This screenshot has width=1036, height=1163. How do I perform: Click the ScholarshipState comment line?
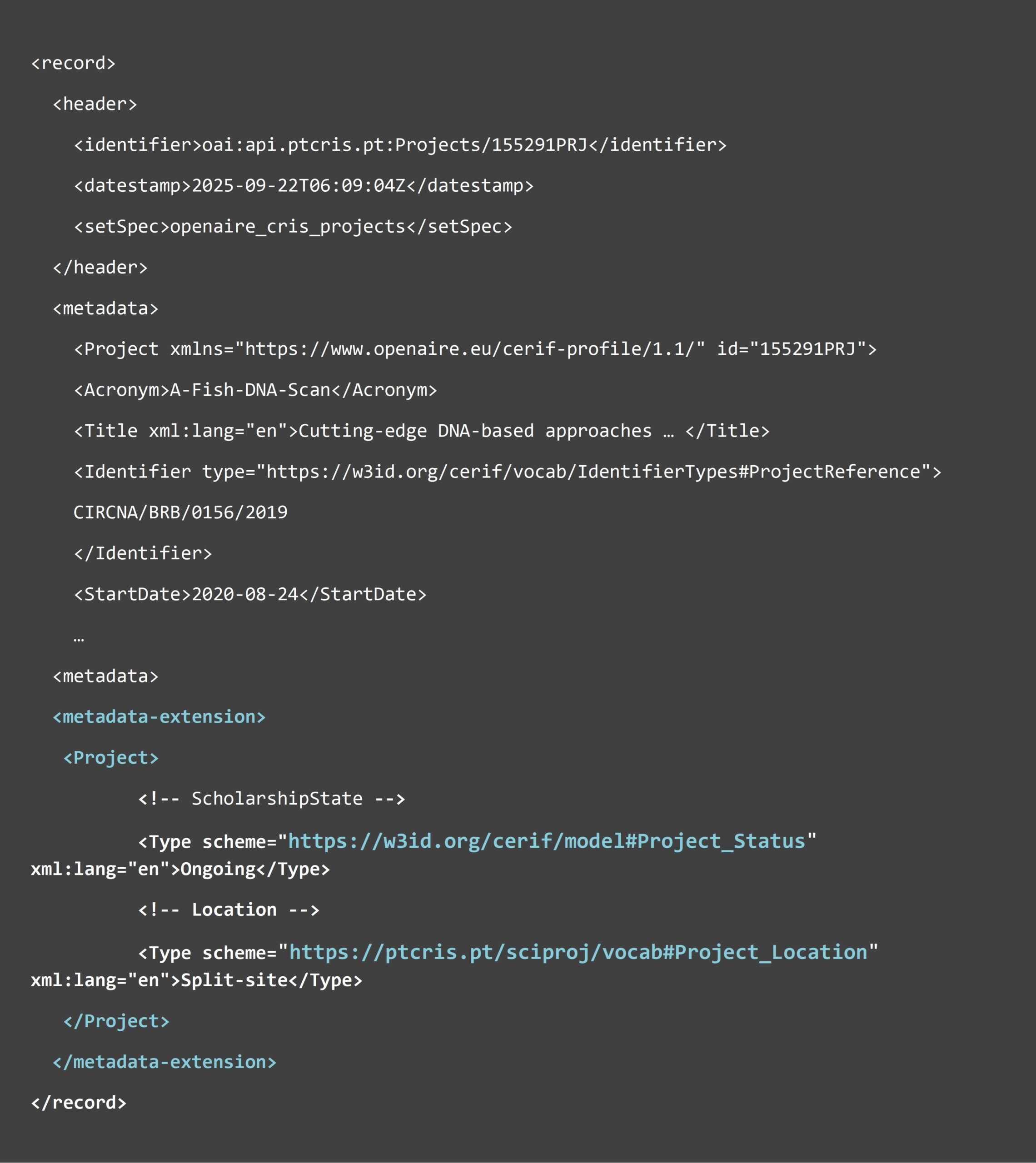(272, 798)
